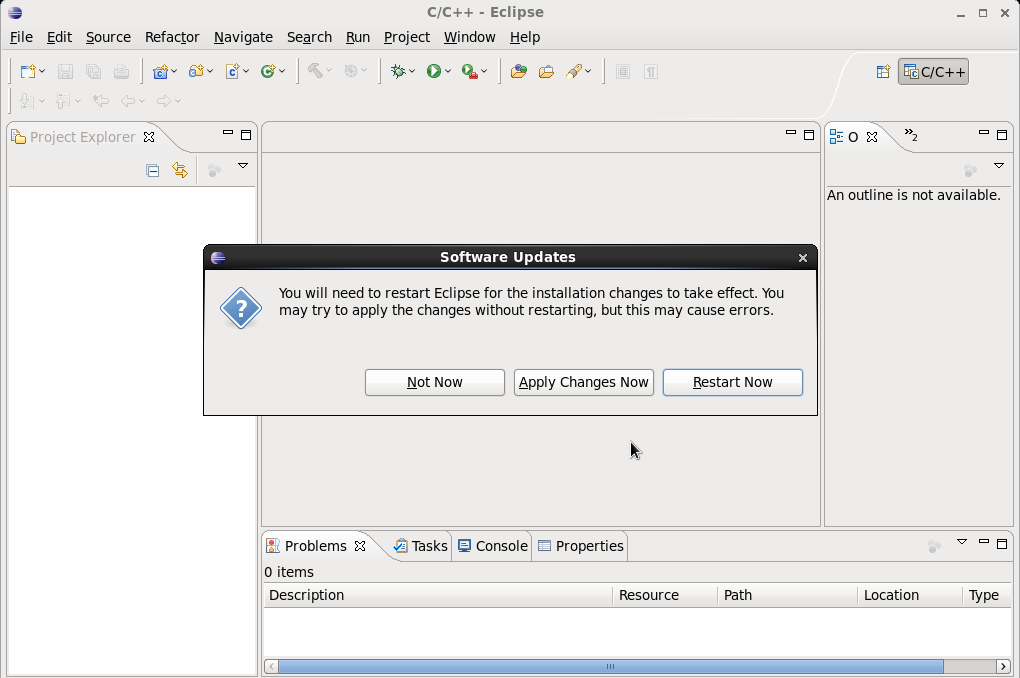Viewport: 1020px width, 678px height.
Task: Click the Collapse All icon in Project Explorer
Action: pos(152,170)
